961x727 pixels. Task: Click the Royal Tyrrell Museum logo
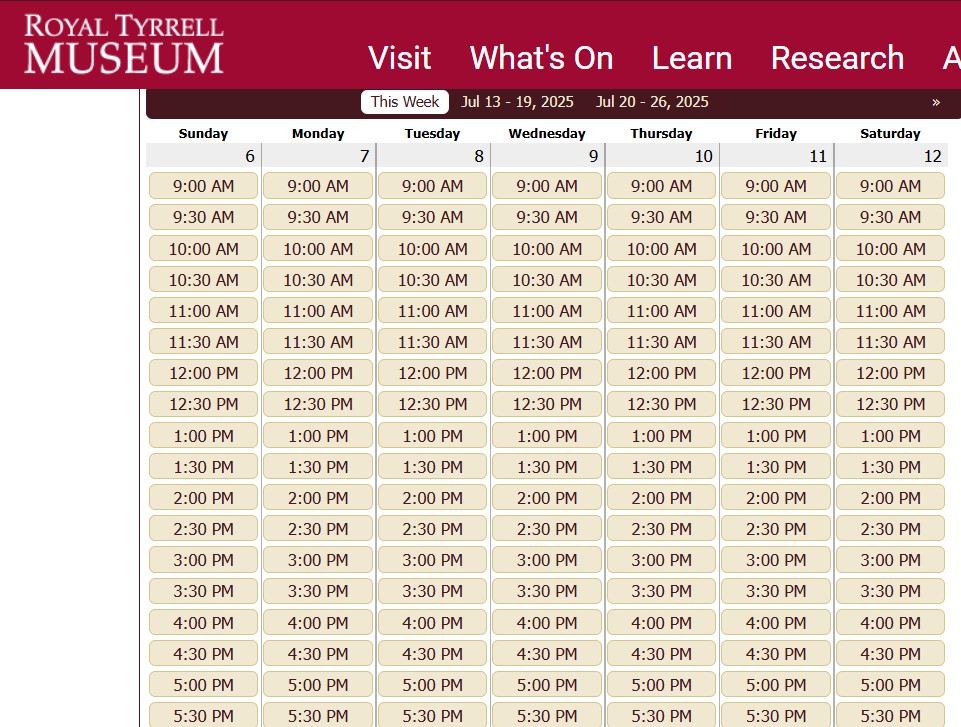pyautogui.click(x=123, y=44)
